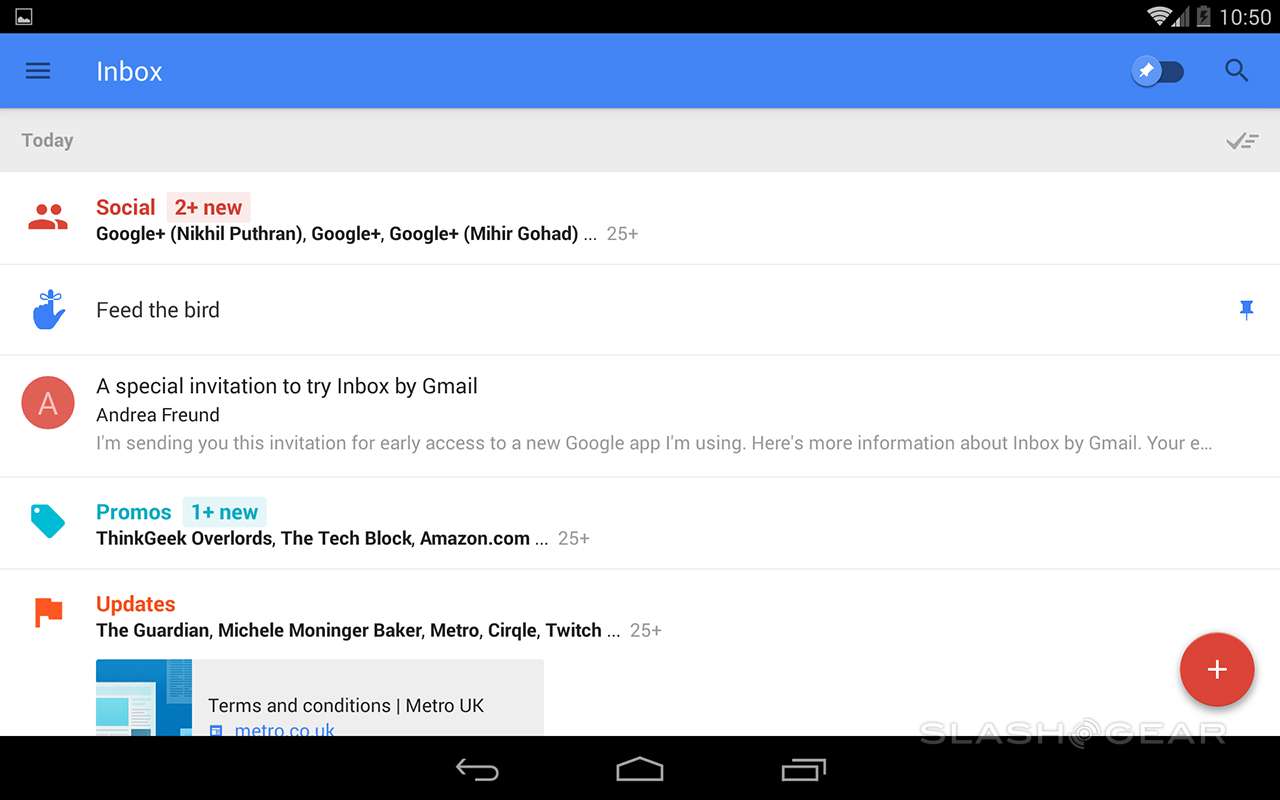Tap the Android recent apps button
The height and width of the screenshot is (800, 1280).
[x=804, y=768]
